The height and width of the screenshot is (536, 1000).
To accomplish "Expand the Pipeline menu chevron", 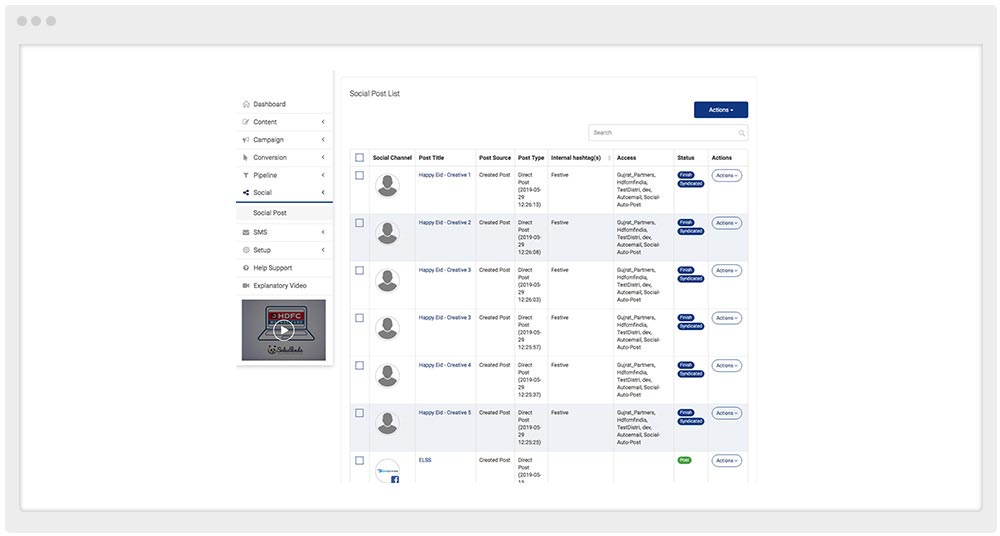I will [x=323, y=175].
